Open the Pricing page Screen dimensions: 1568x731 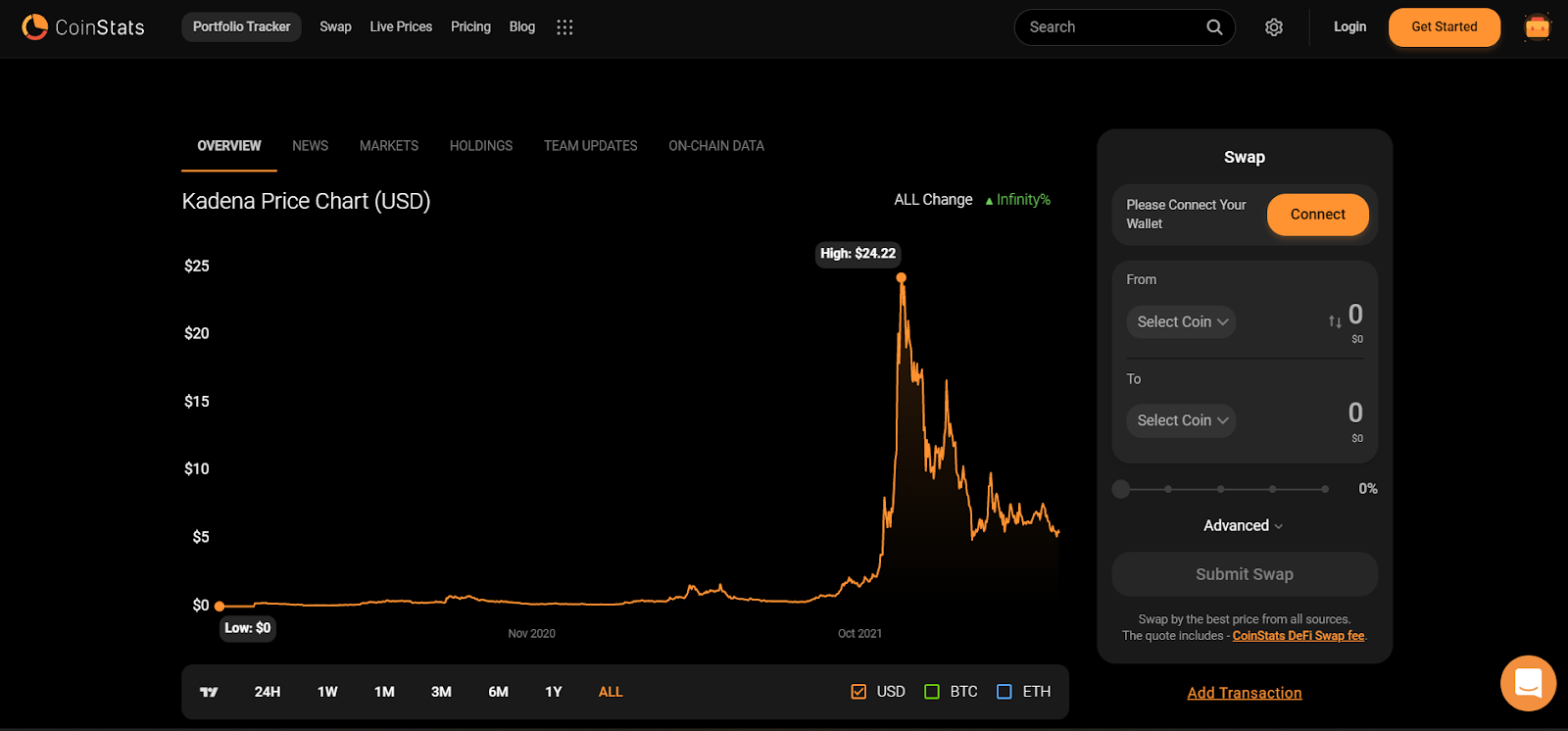470,27
